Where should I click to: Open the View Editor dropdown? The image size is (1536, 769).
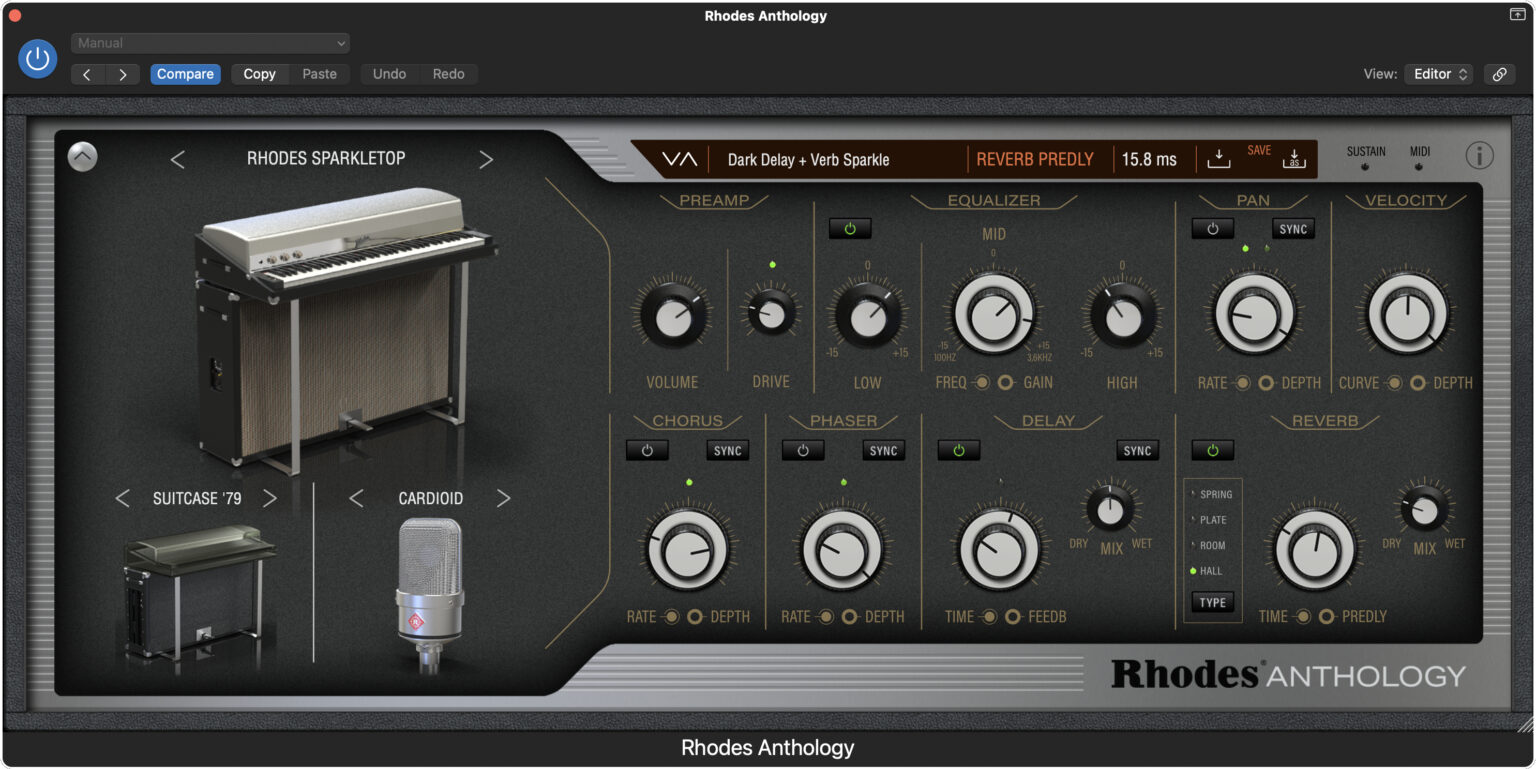(x=1438, y=74)
